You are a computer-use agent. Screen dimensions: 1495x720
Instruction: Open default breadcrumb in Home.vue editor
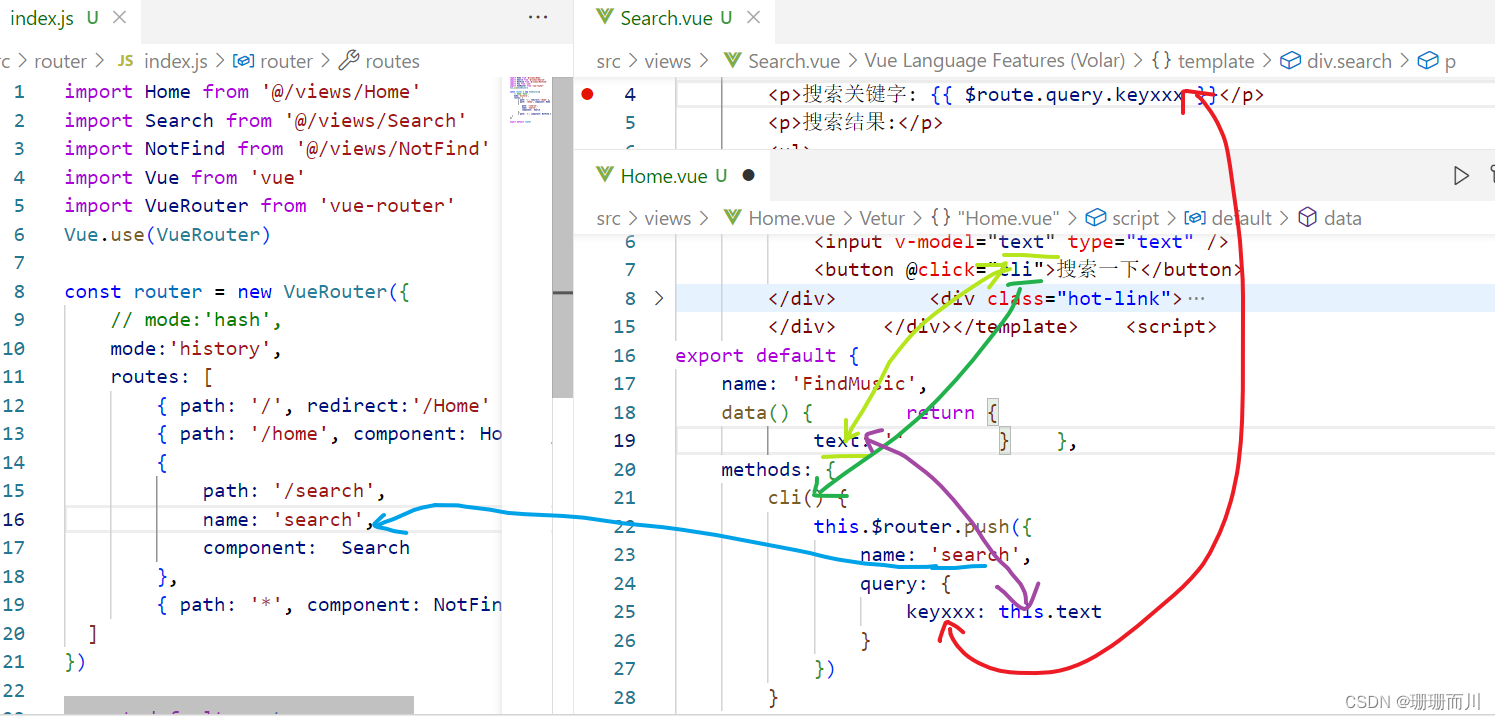(1242, 218)
